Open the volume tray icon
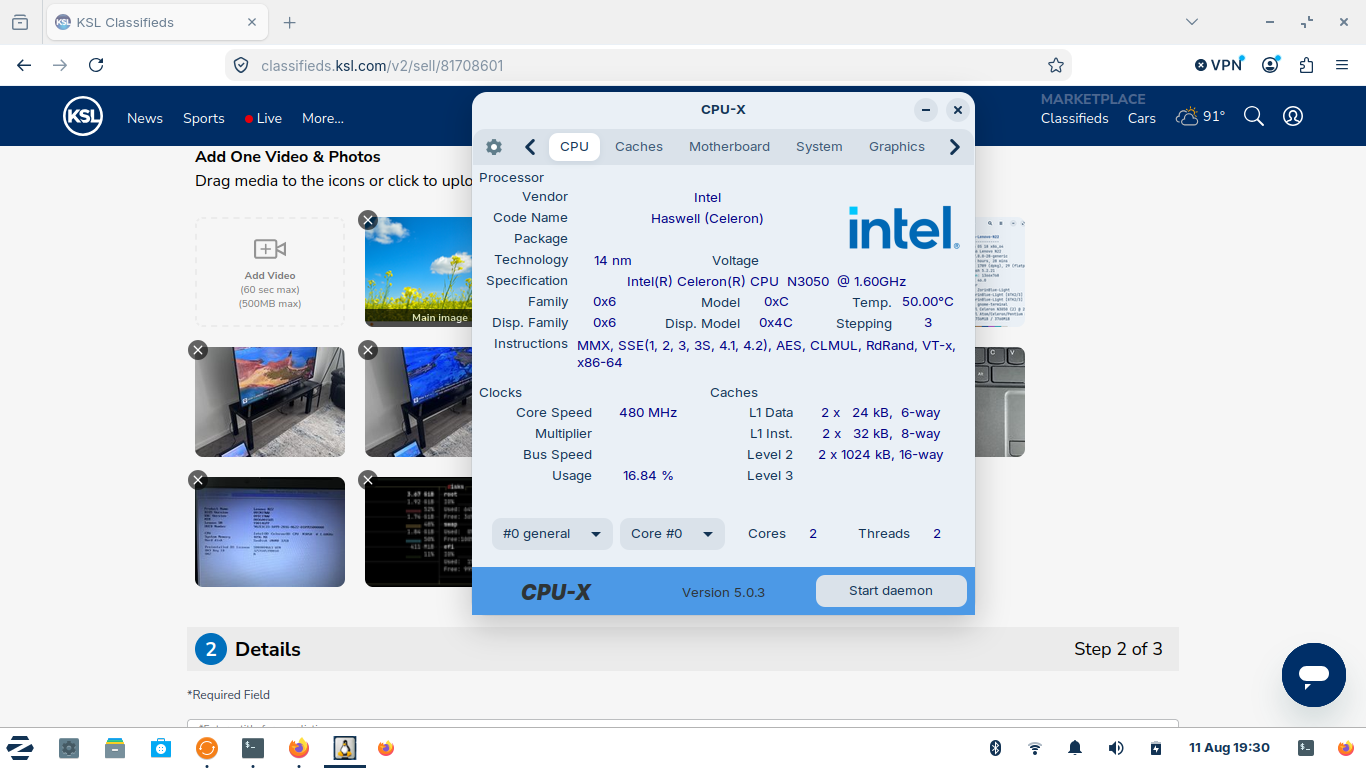 pos(1116,748)
